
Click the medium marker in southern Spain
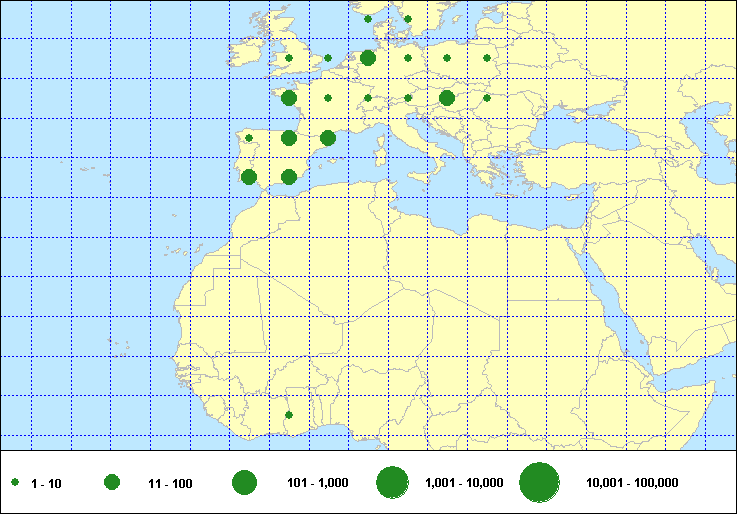pos(289,177)
